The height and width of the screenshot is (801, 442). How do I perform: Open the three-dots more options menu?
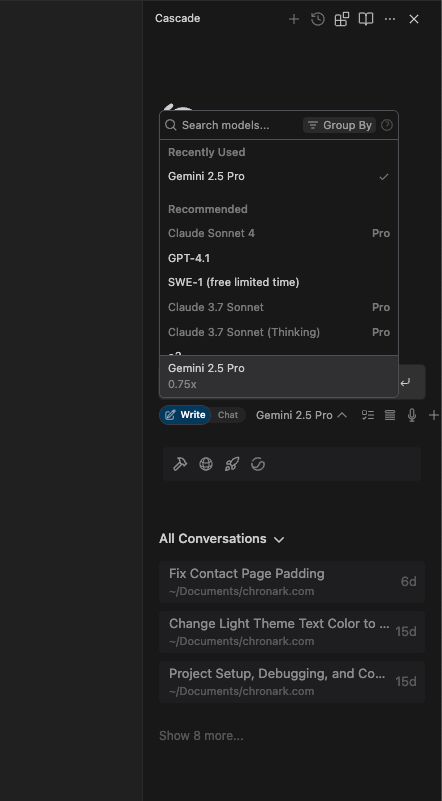pyautogui.click(x=390, y=19)
